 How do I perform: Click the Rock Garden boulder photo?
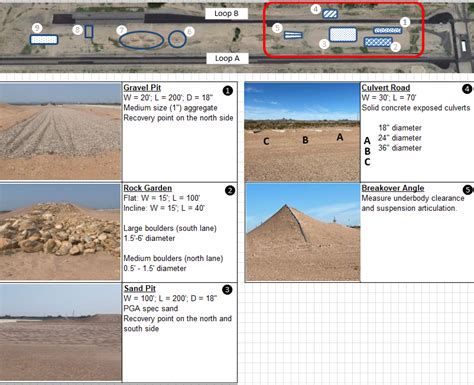(60, 232)
